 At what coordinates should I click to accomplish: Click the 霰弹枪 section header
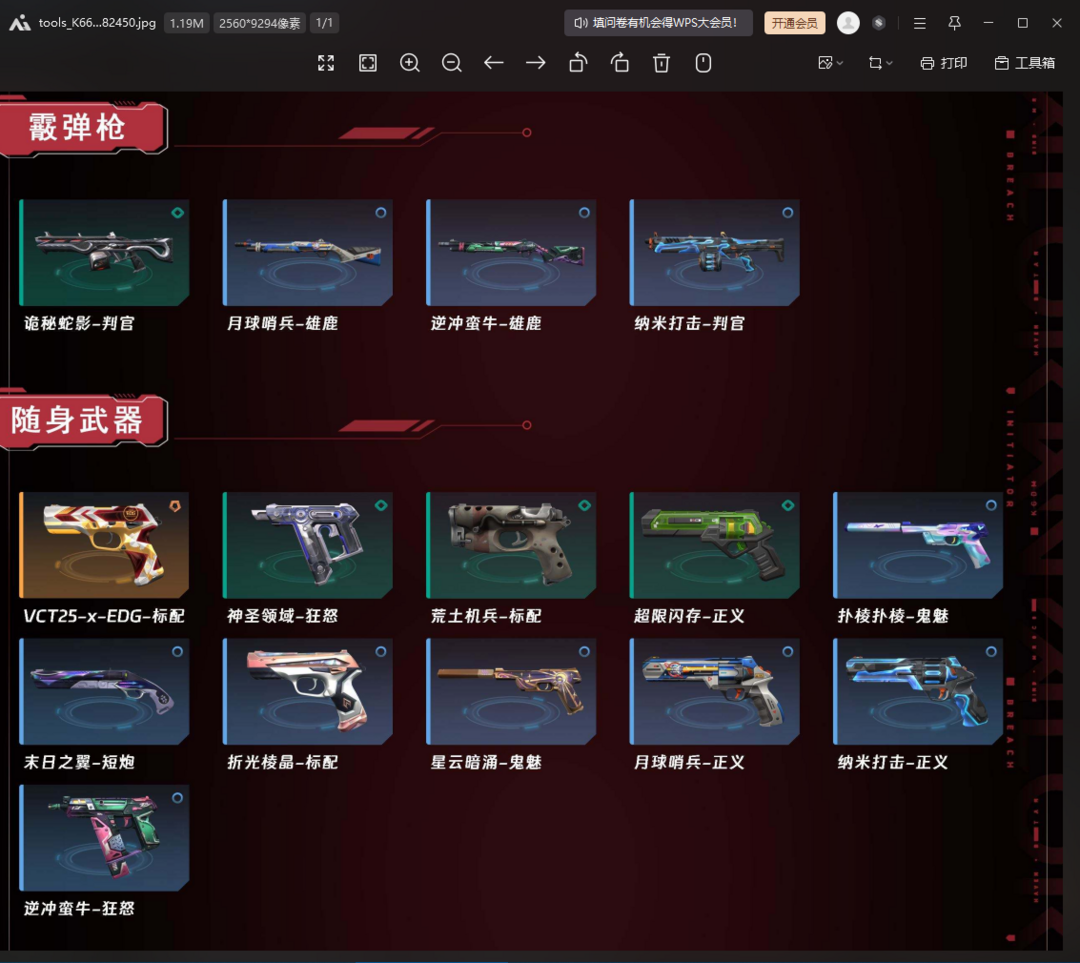[82, 128]
